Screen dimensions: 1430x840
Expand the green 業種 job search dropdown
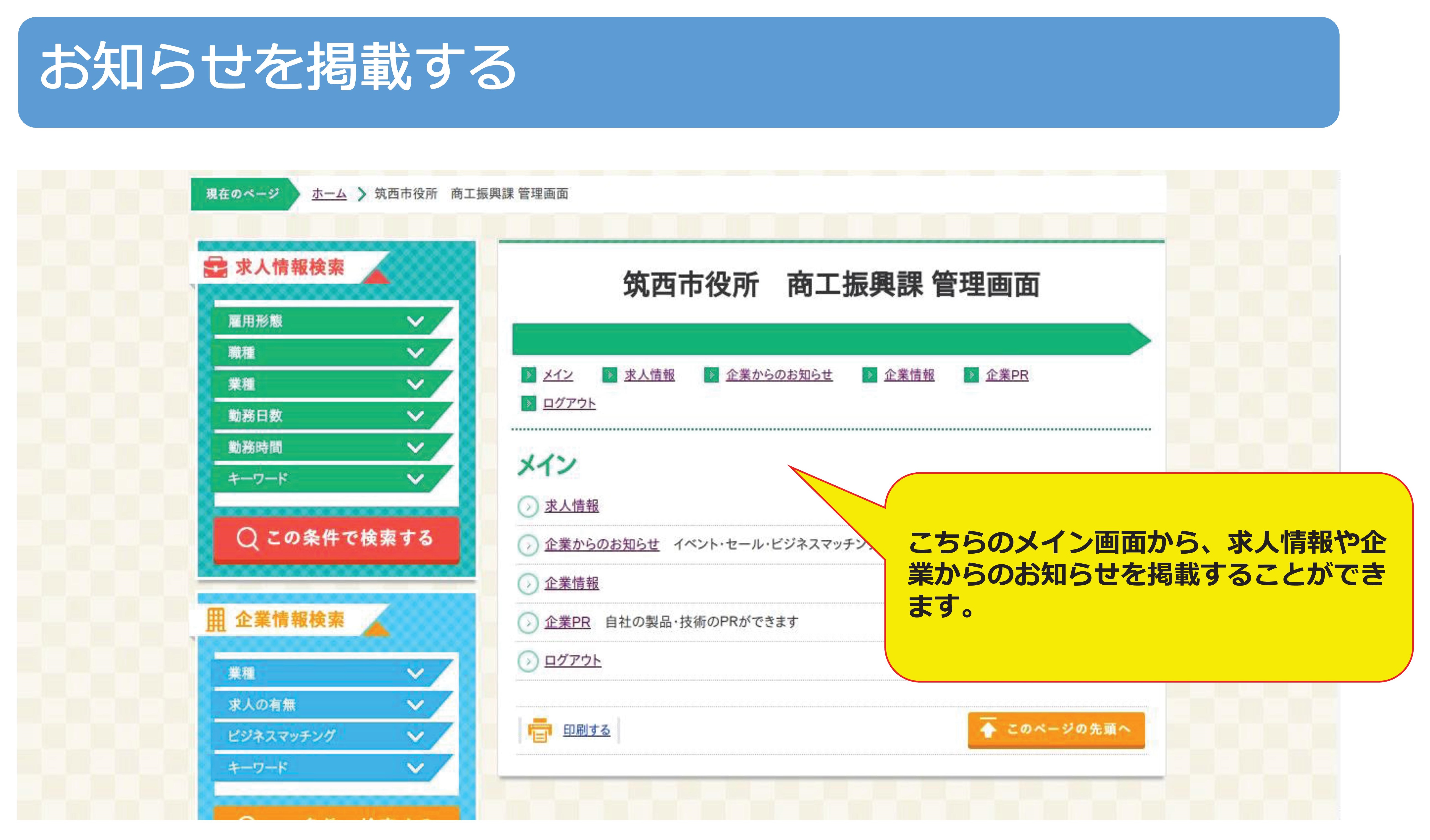(332, 384)
